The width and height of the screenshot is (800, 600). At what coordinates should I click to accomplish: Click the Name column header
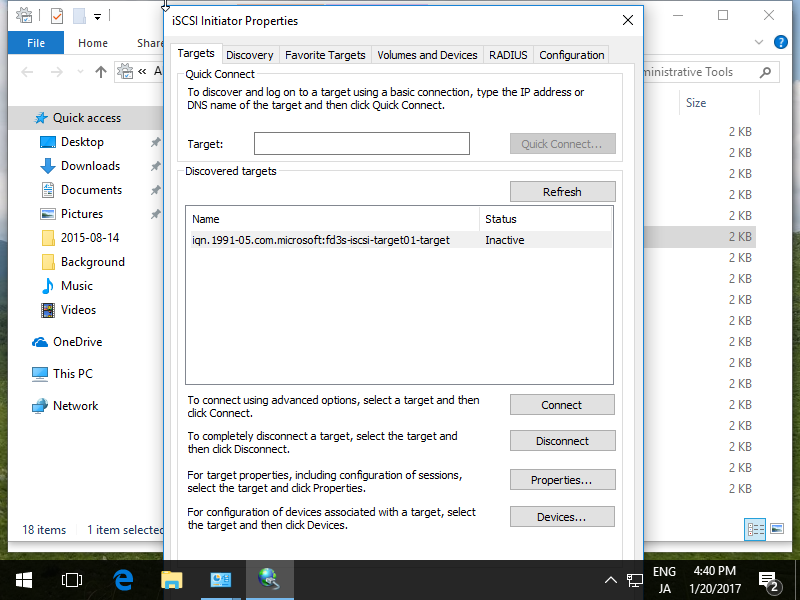333,219
